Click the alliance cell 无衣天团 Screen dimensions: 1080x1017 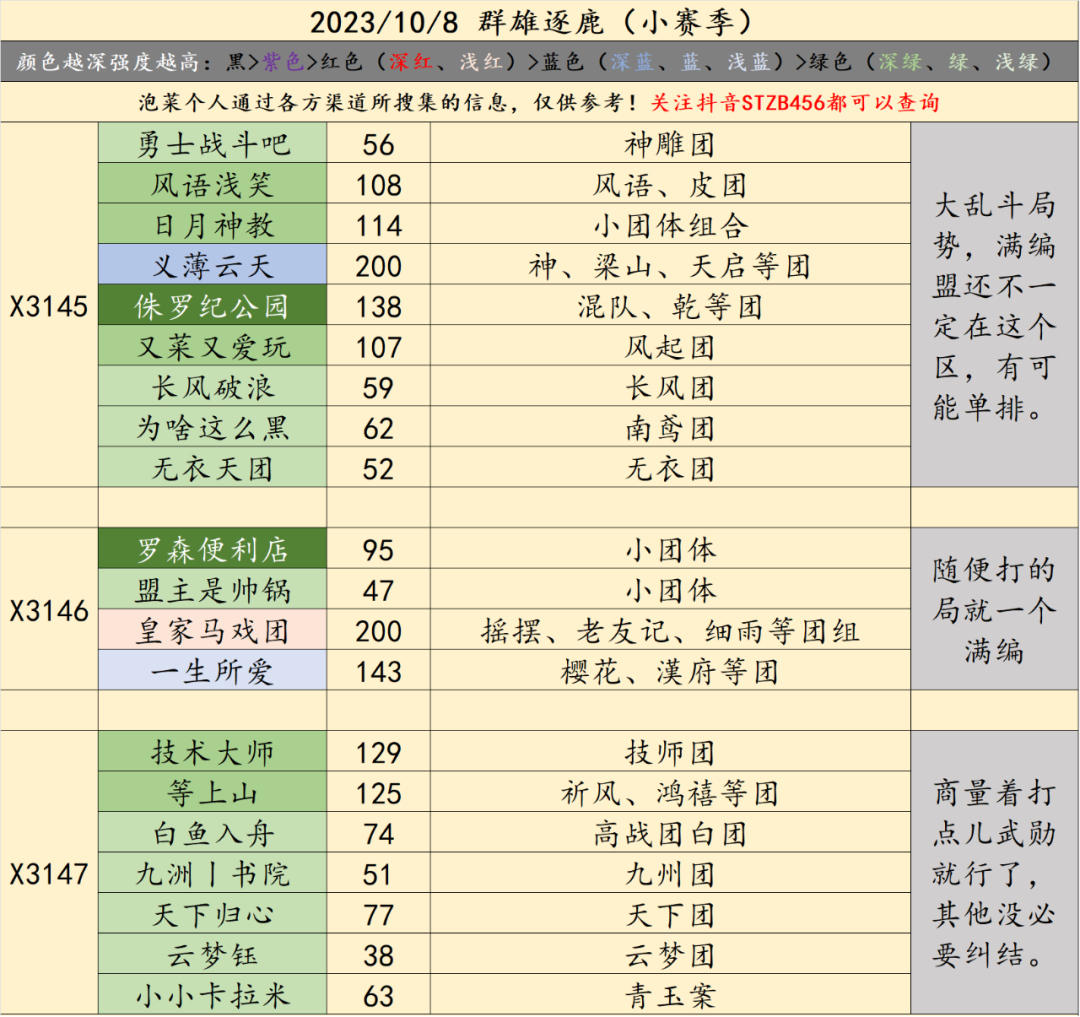[x=212, y=468]
